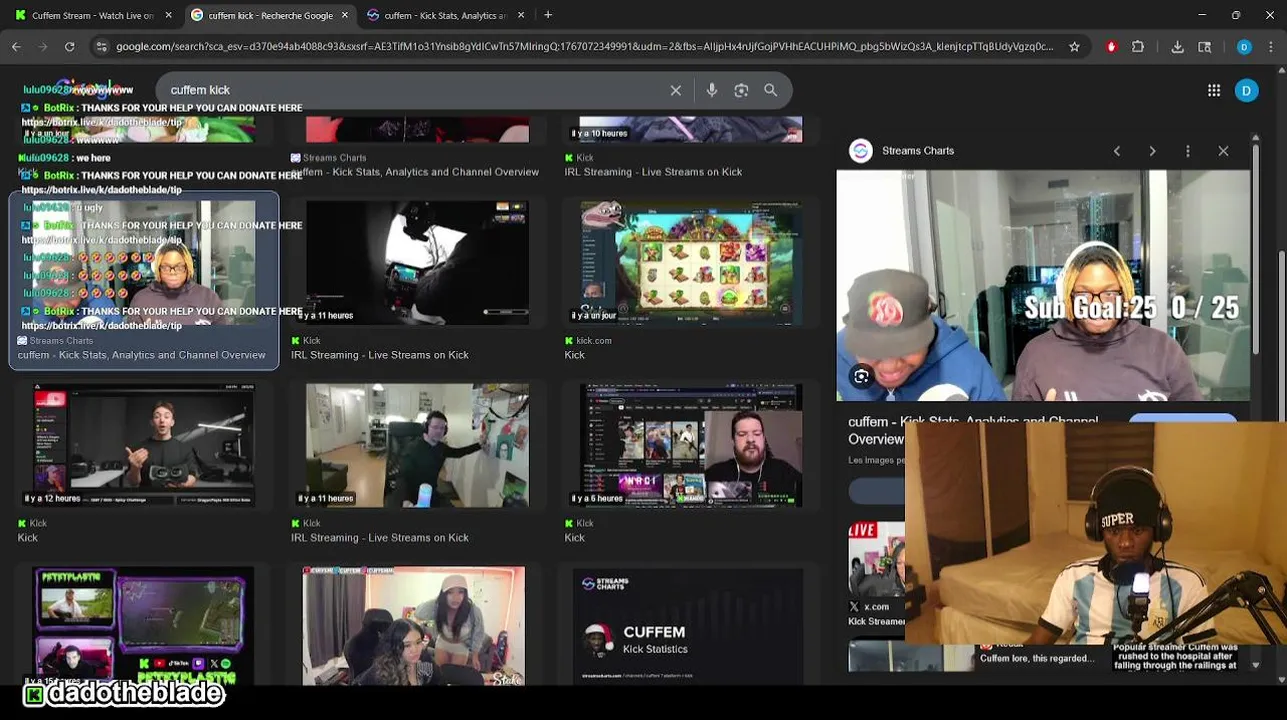Open the red extension icon
Viewport: 1287px width, 720px height.
click(1111, 46)
